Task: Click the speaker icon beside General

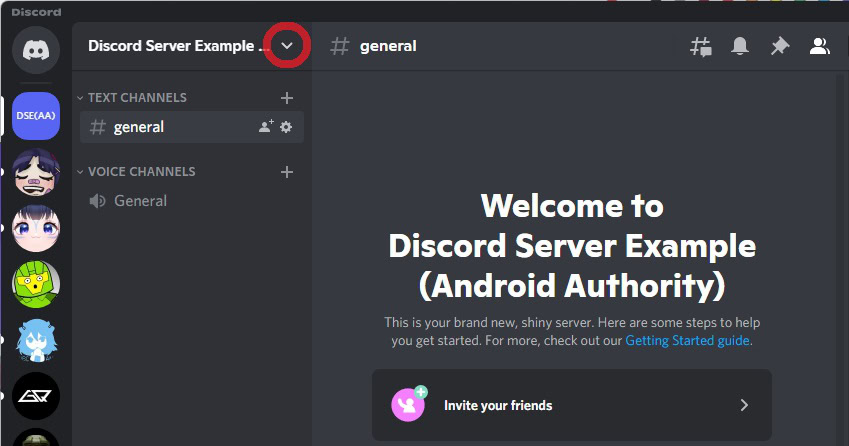Action: (x=97, y=201)
